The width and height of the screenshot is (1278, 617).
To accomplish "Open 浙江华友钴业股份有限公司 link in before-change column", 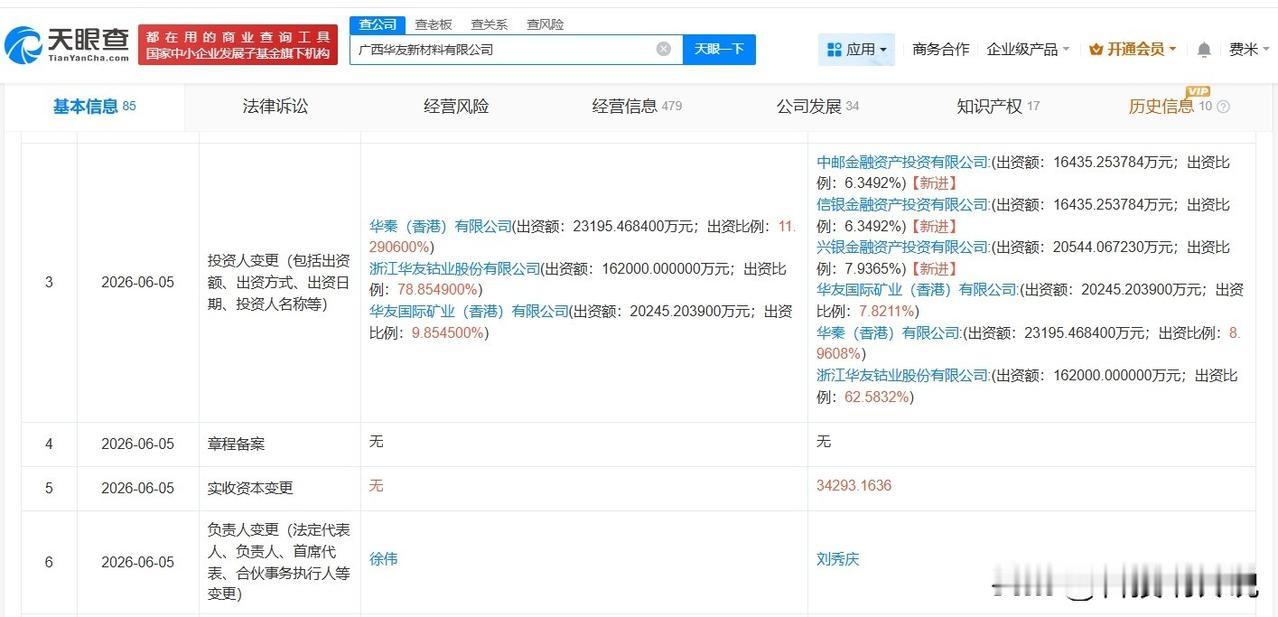I will pos(455,269).
